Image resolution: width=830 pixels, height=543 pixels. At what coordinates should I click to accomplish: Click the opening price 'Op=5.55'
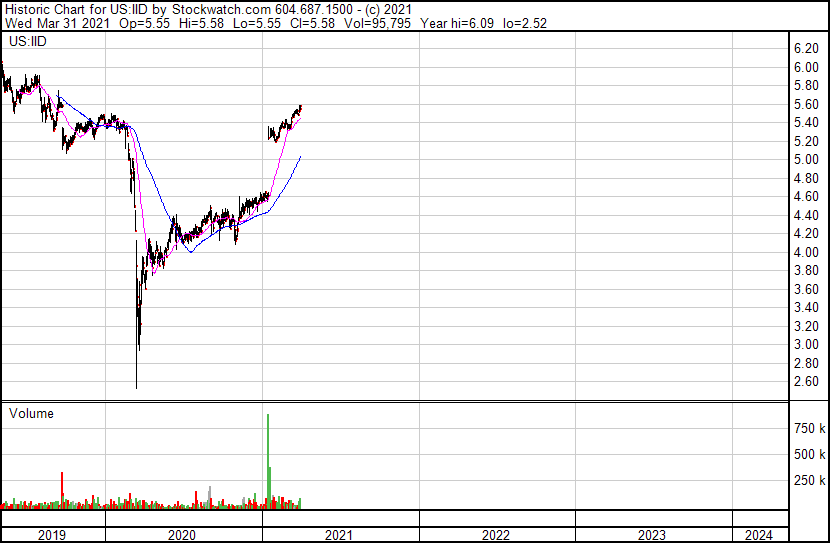click(145, 23)
